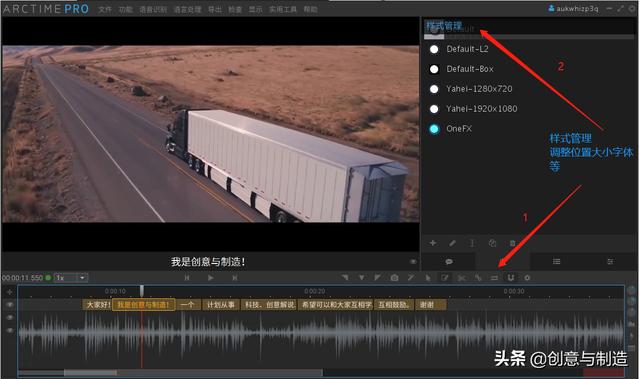Toggle the eye icon beside subtitle preview text
Viewport: 640px width, 379px height.
click(x=413, y=262)
